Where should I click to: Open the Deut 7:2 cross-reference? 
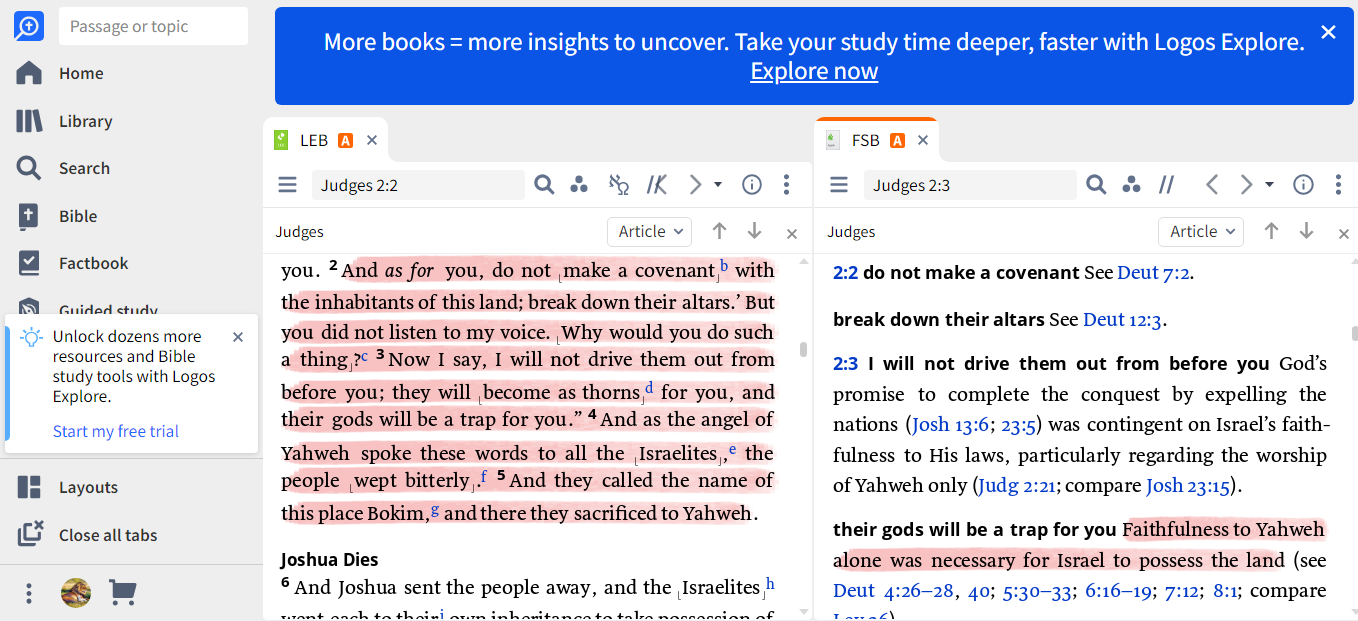(x=1153, y=272)
